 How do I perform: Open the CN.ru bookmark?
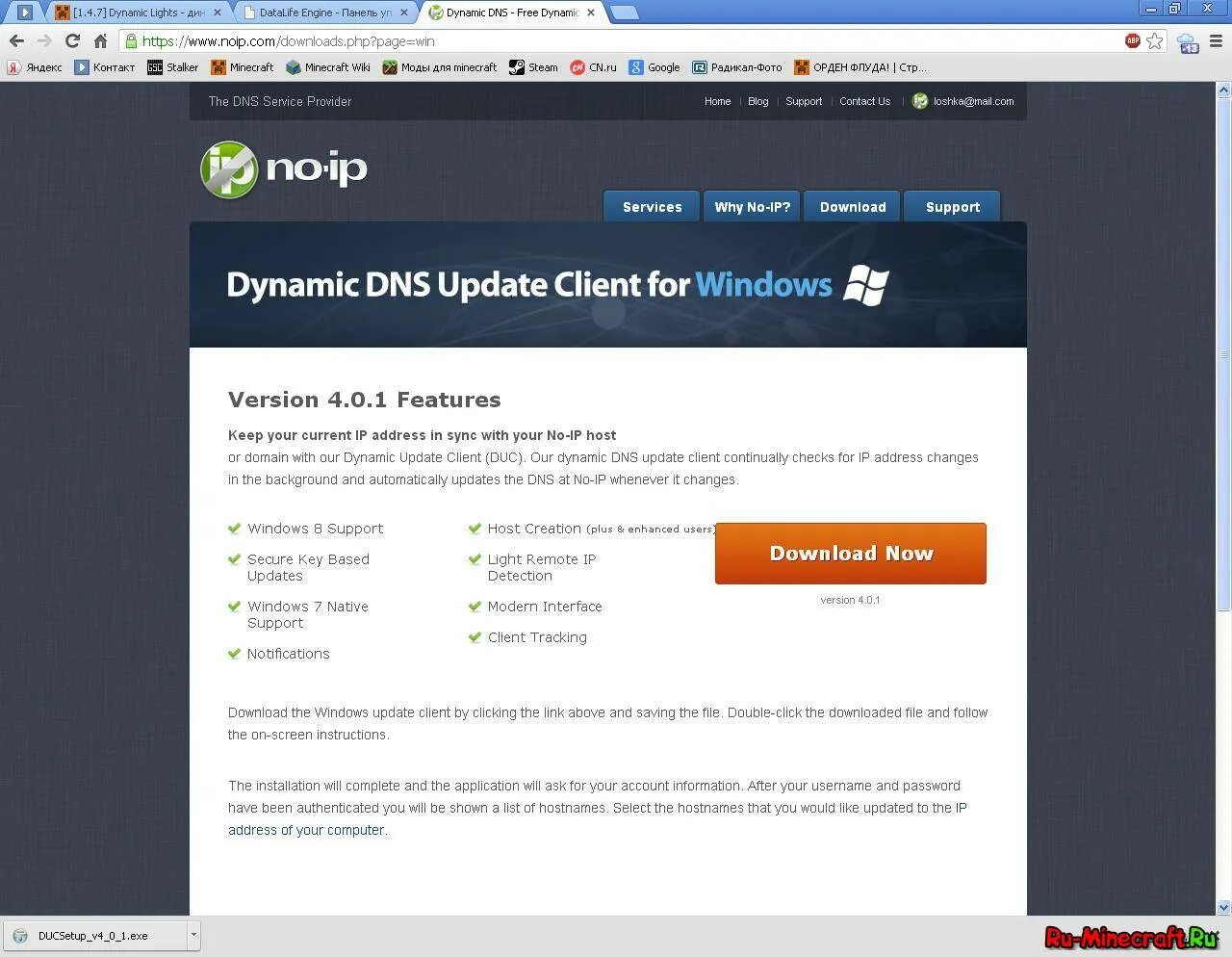tap(593, 67)
